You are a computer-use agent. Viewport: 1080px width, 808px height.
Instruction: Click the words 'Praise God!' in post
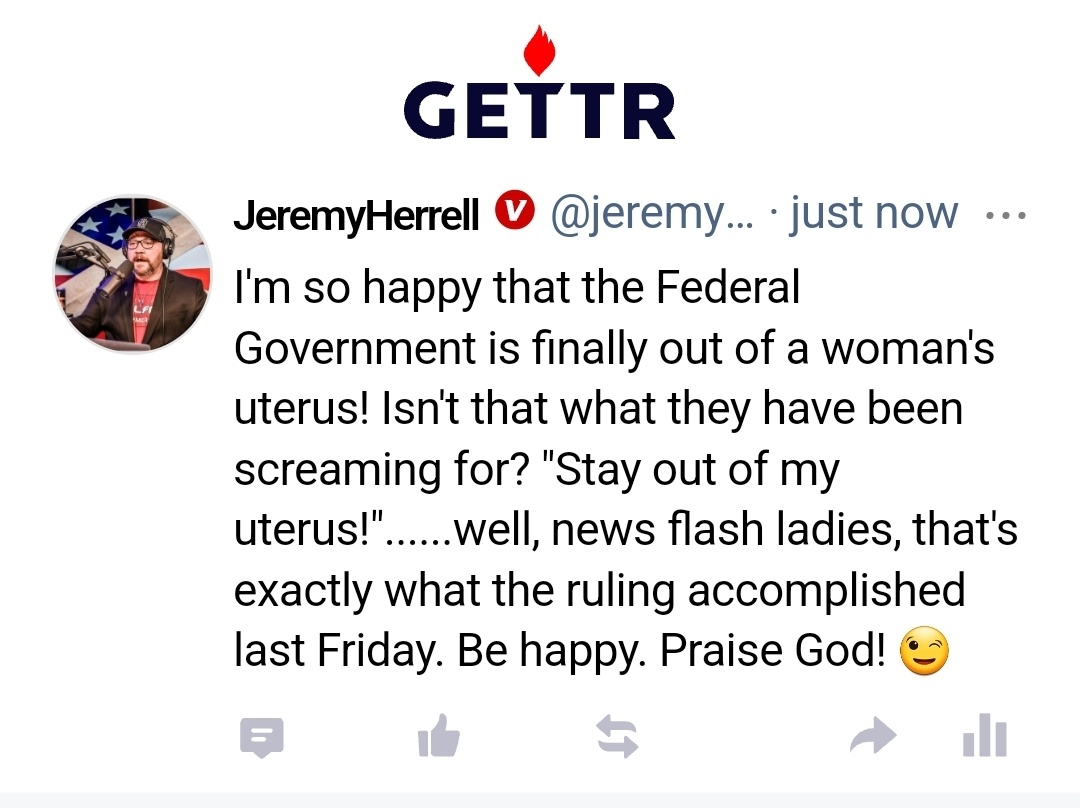coord(773,650)
